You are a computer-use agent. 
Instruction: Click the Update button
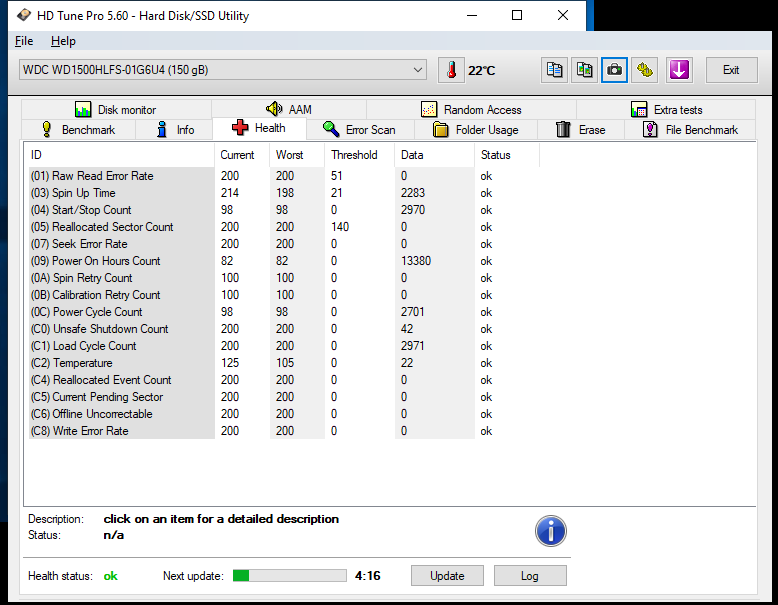pyautogui.click(x=447, y=576)
